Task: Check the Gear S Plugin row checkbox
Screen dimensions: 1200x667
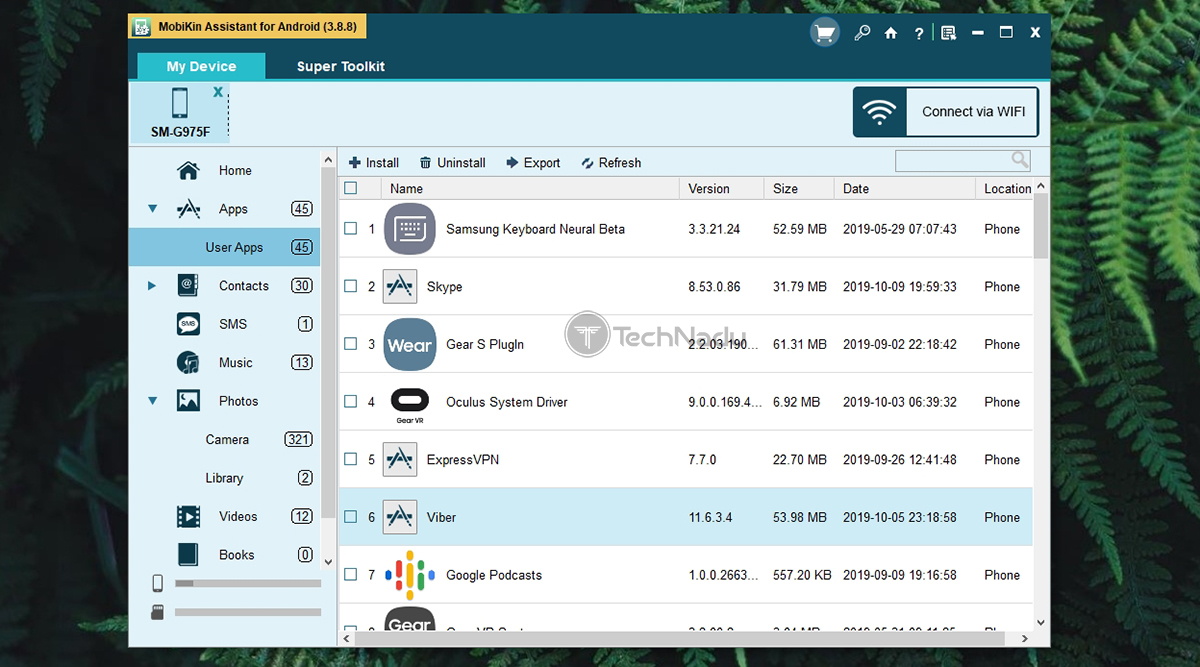Action: click(x=350, y=344)
